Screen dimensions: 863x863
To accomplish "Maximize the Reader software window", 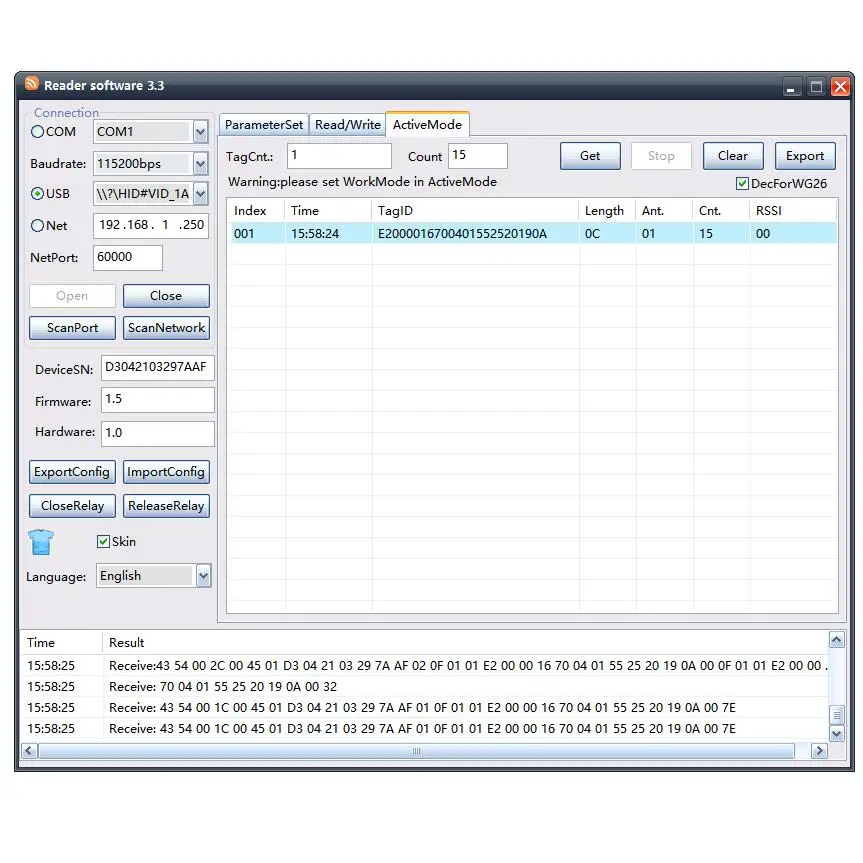I will click(x=816, y=87).
